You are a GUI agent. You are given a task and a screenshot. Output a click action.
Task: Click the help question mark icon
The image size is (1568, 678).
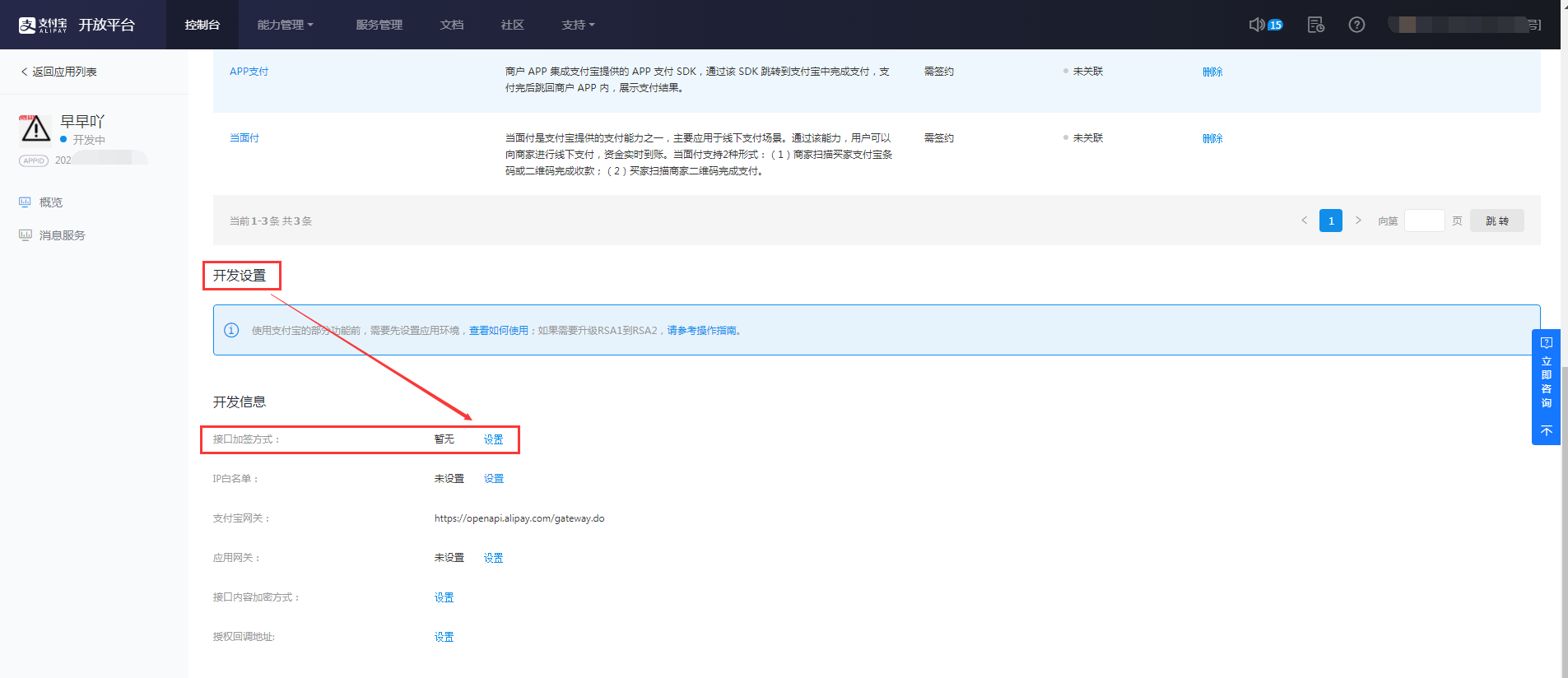point(1356,25)
